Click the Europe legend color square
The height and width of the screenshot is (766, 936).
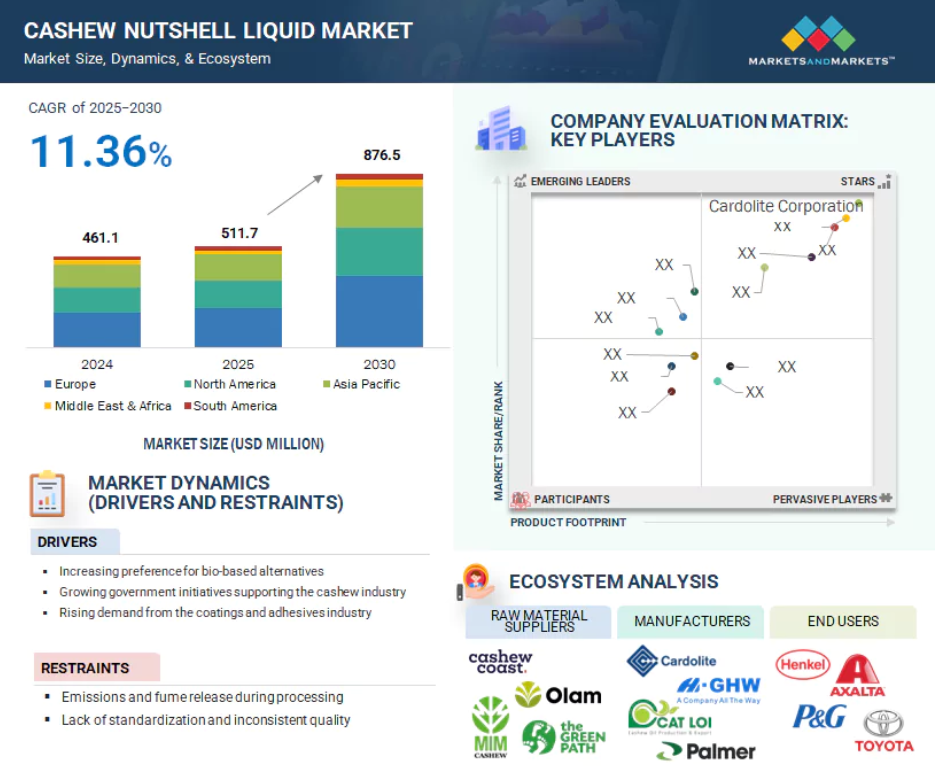[48, 384]
